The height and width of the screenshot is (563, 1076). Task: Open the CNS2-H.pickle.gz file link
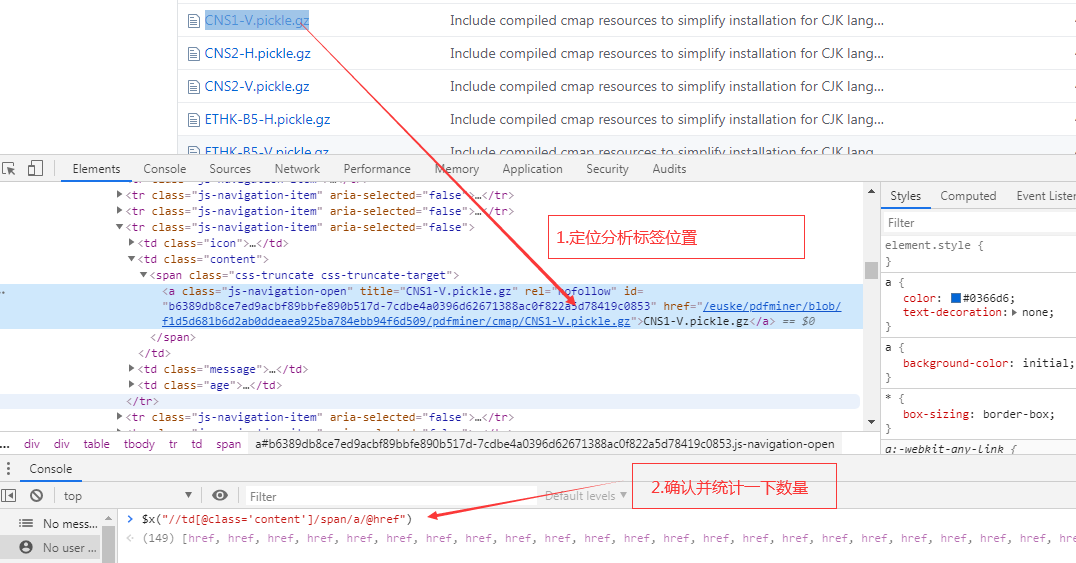[x=257, y=54]
